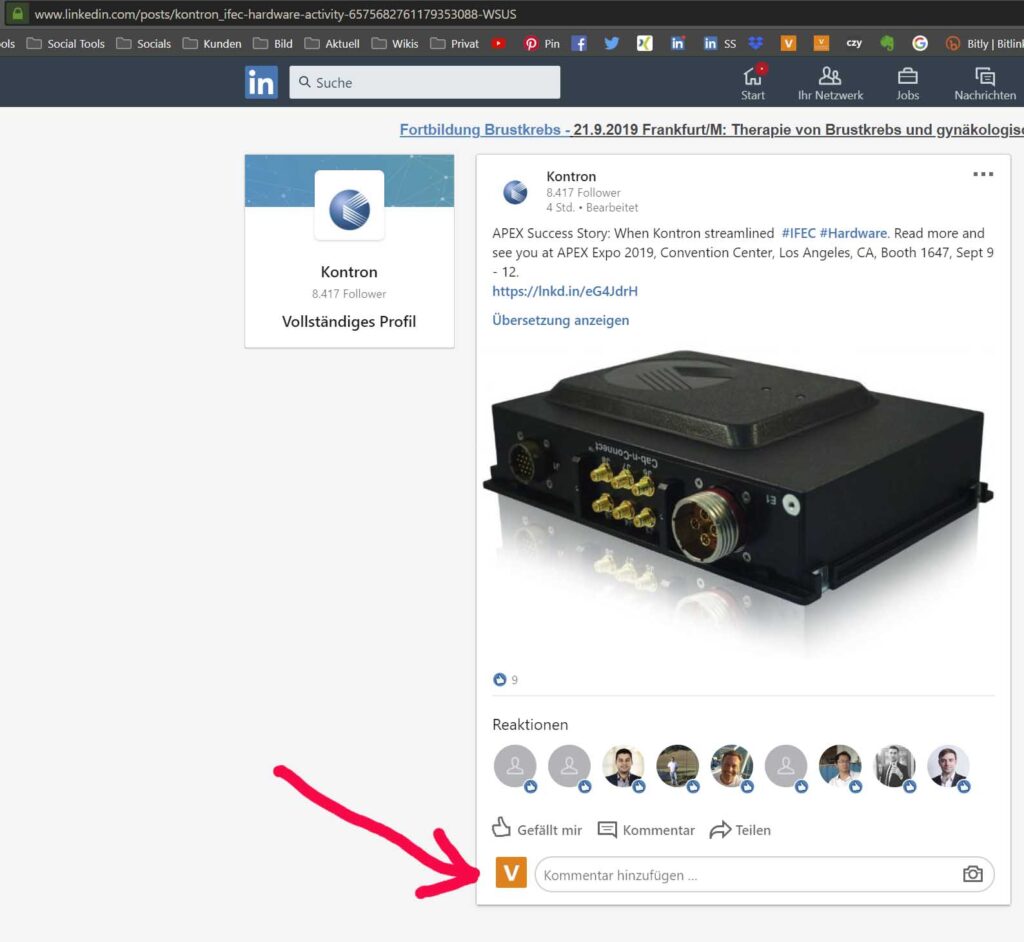Expand the Social Tools bookmark folder
Viewport: 1024px width, 942px height.
66,43
